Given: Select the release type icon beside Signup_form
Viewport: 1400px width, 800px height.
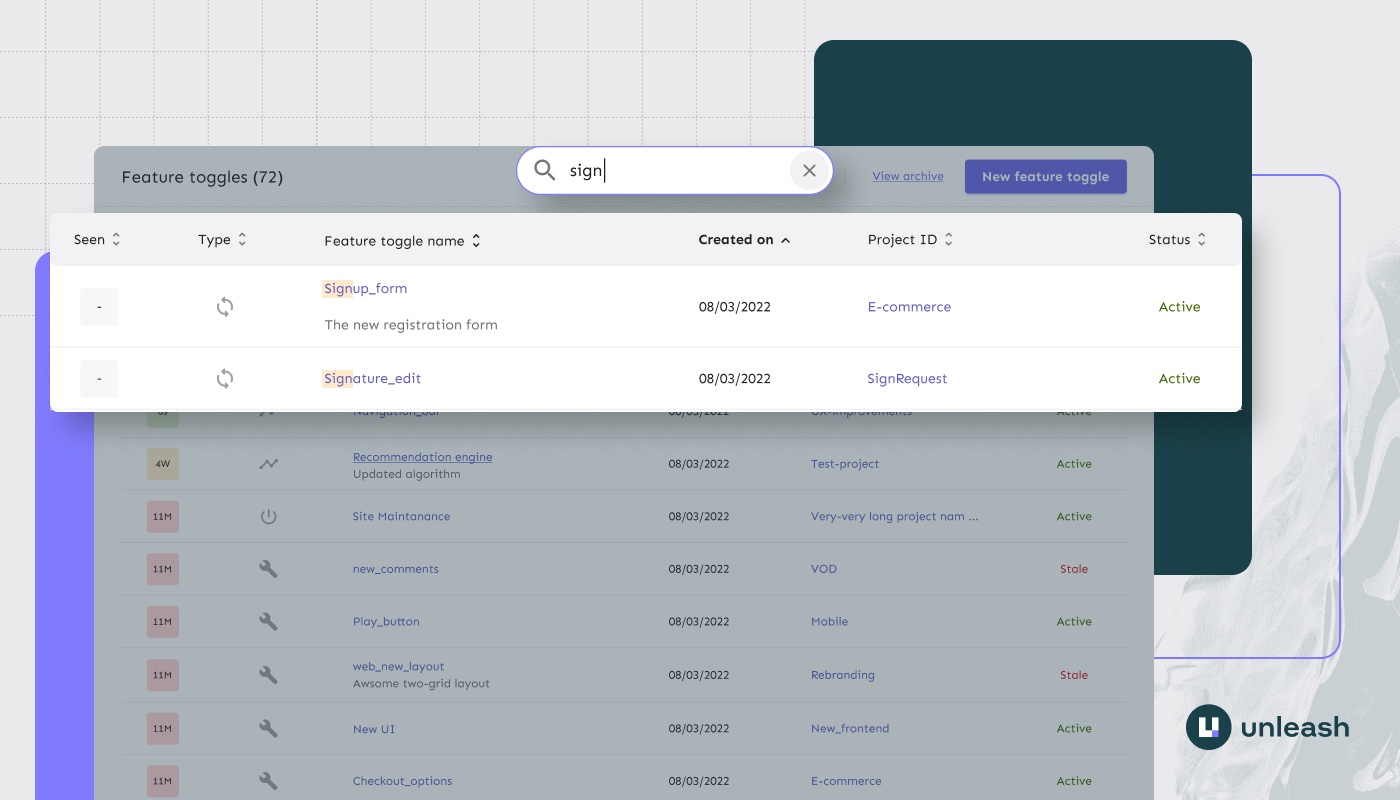Looking at the screenshot, I should (224, 306).
